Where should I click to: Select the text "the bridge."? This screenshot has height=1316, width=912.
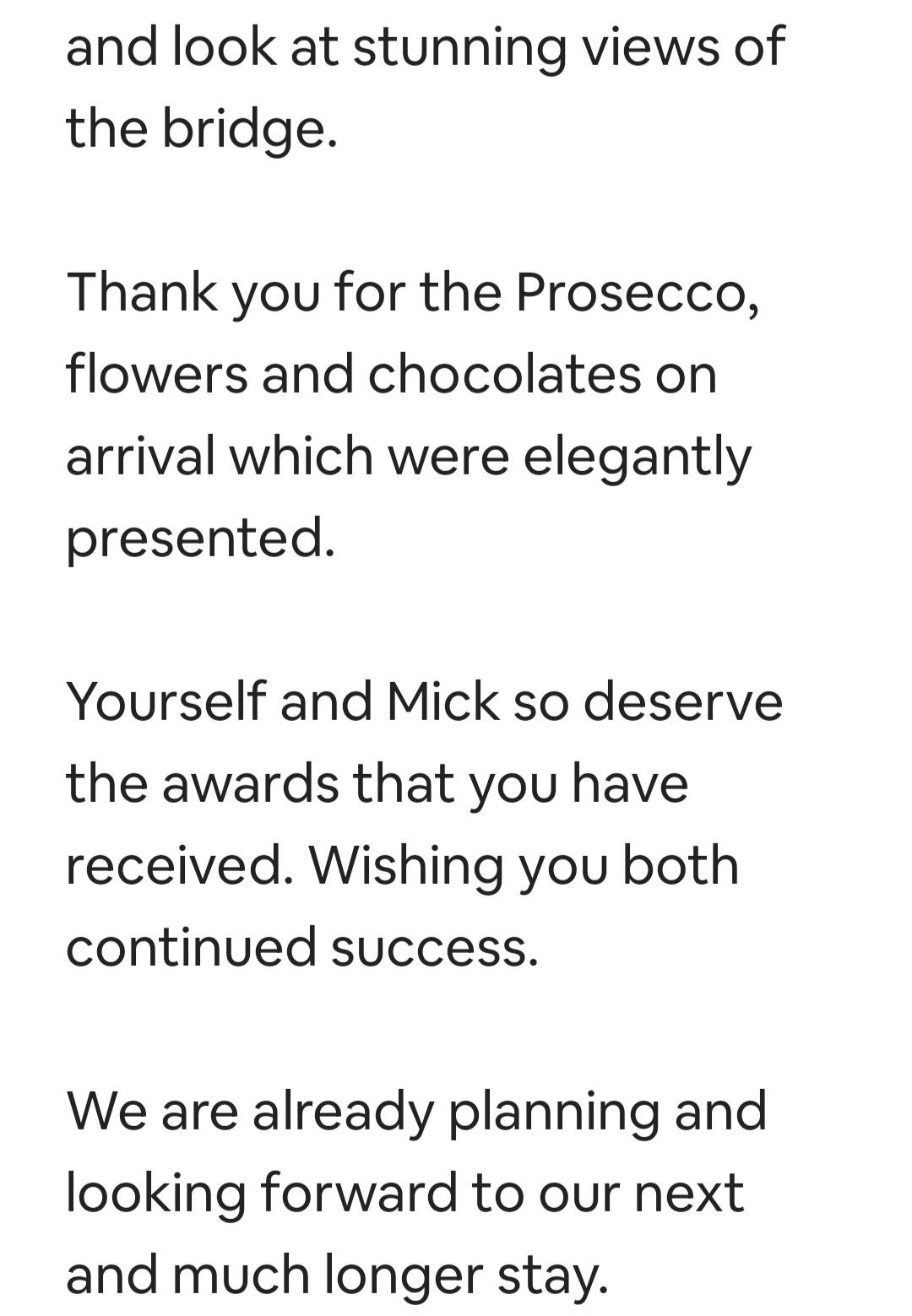[202, 129]
